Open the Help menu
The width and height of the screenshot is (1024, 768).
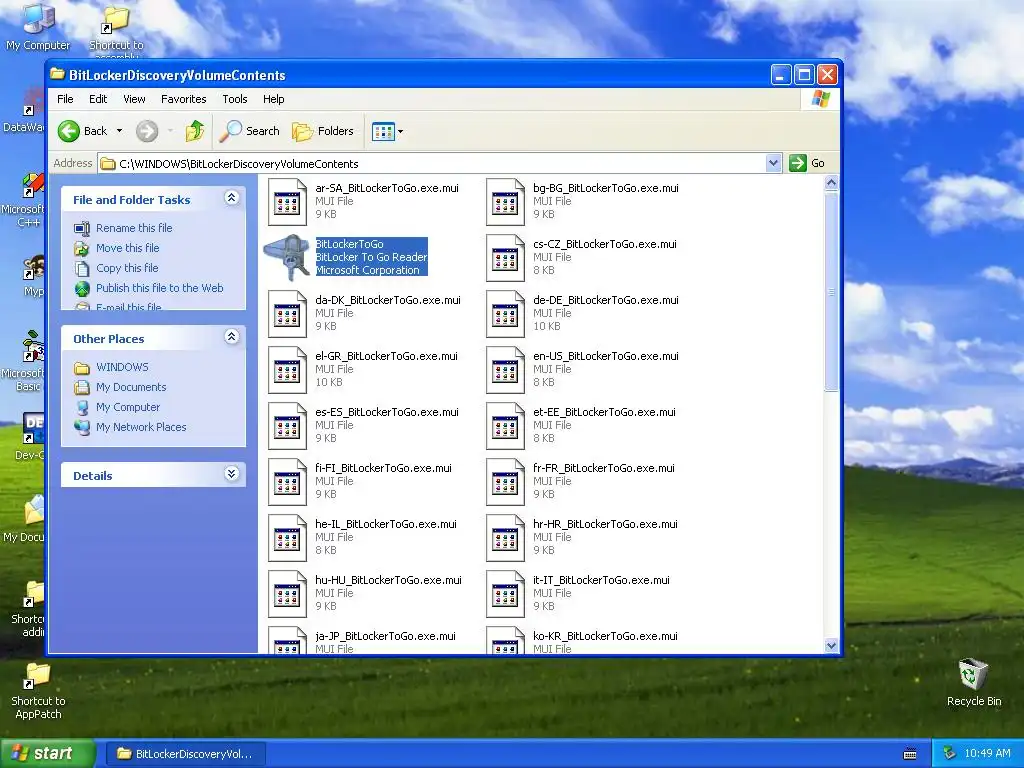coord(274,99)
